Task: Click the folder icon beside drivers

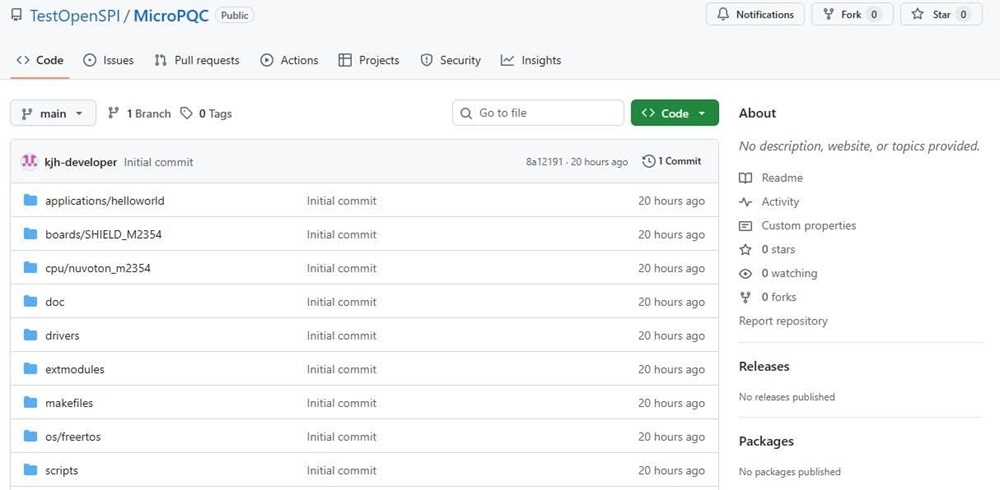Action: pyautogui.click(x=30, y=336)
